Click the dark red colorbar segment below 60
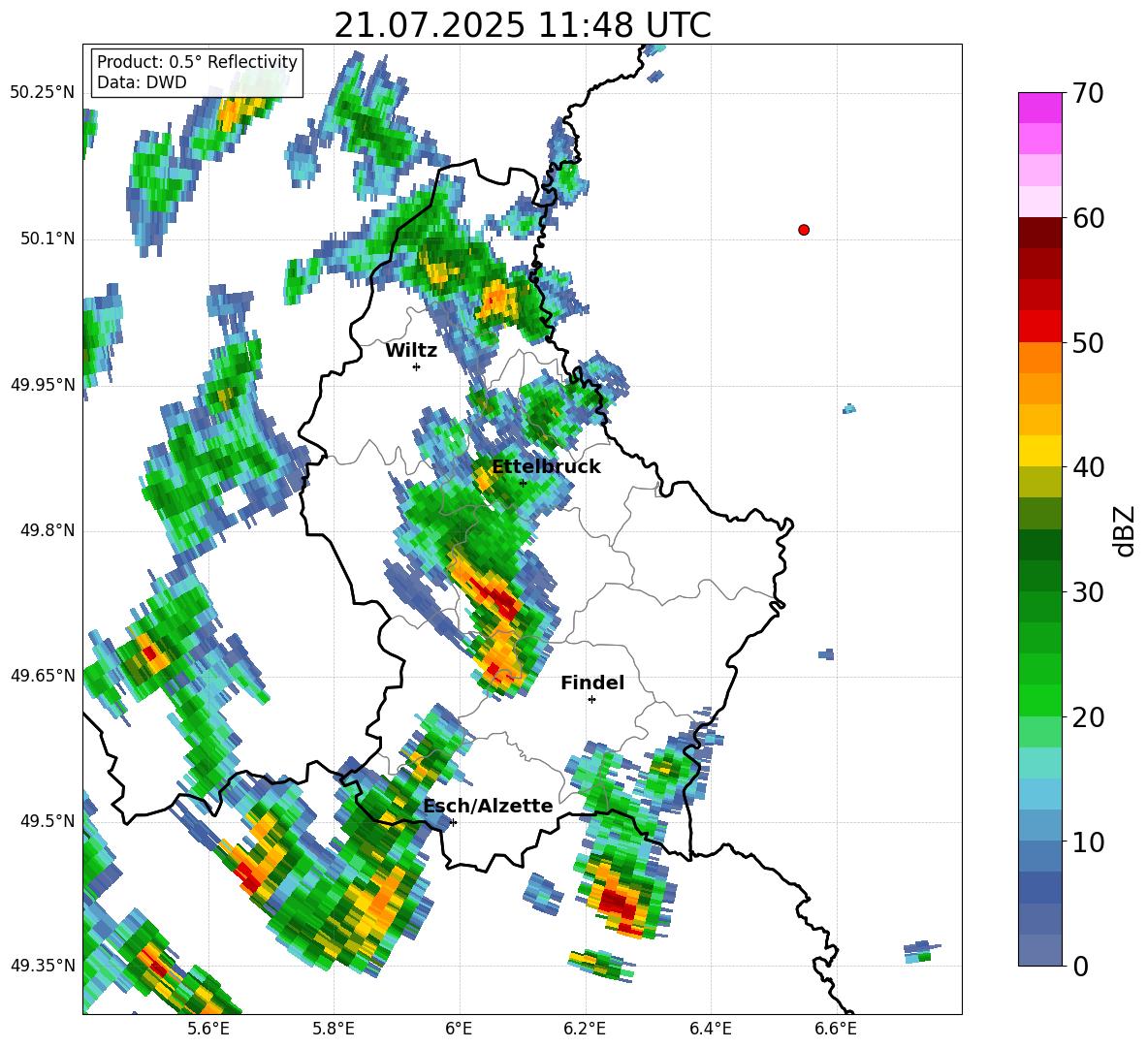Viewport: 1148px width, 1048px height. tap(1039, 233)
